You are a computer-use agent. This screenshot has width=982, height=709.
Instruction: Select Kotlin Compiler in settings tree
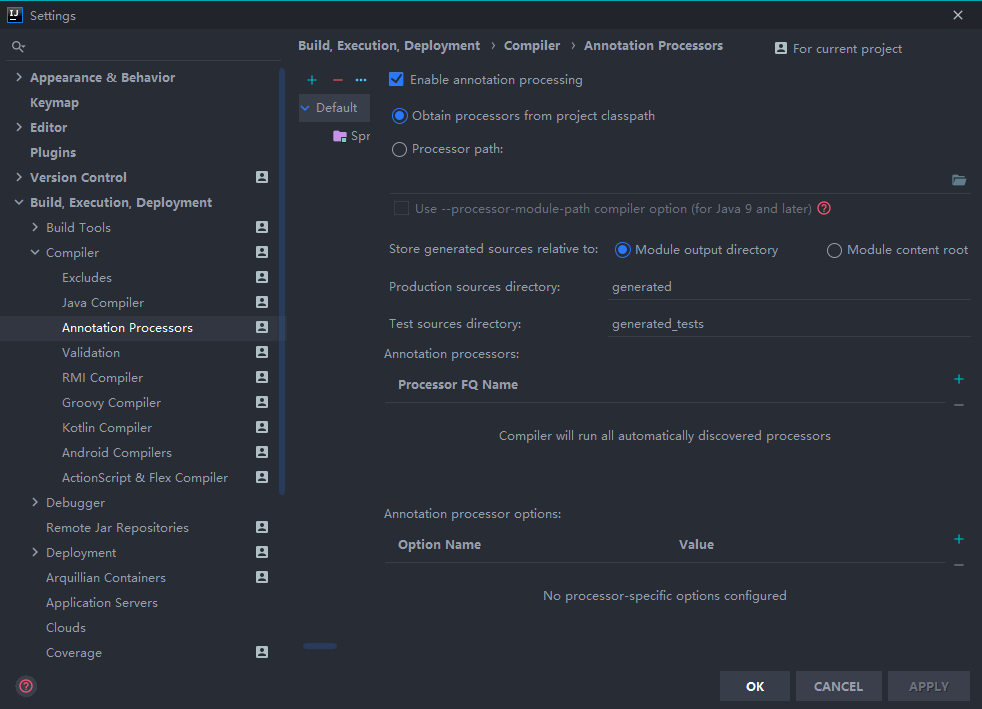click(x=107, y=427)
